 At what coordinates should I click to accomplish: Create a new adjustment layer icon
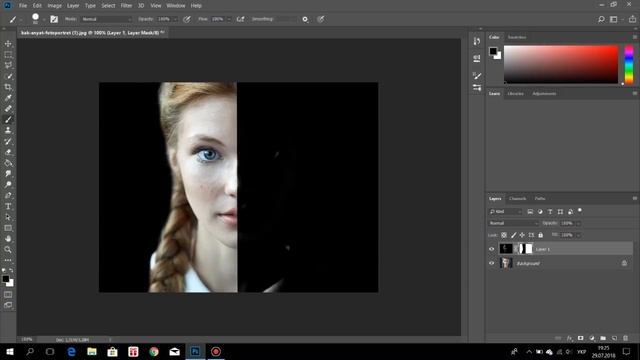pyautogui.click(x=592, y=338)
